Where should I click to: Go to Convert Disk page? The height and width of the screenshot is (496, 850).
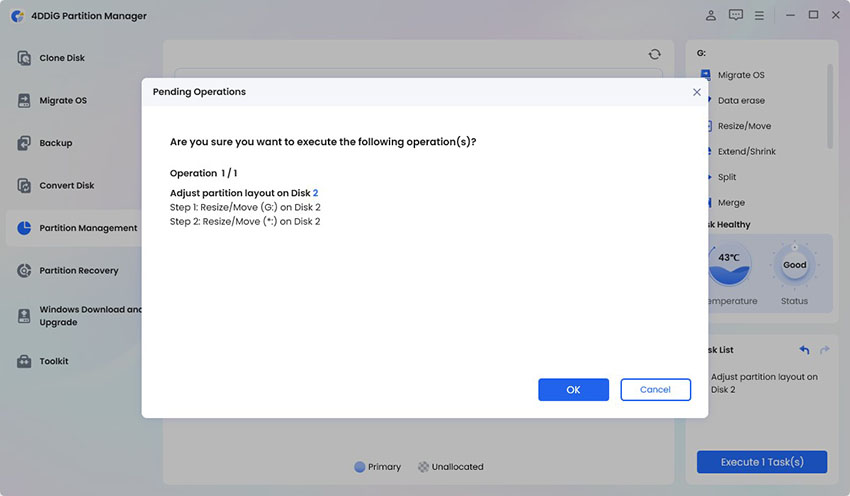point(67,185)
